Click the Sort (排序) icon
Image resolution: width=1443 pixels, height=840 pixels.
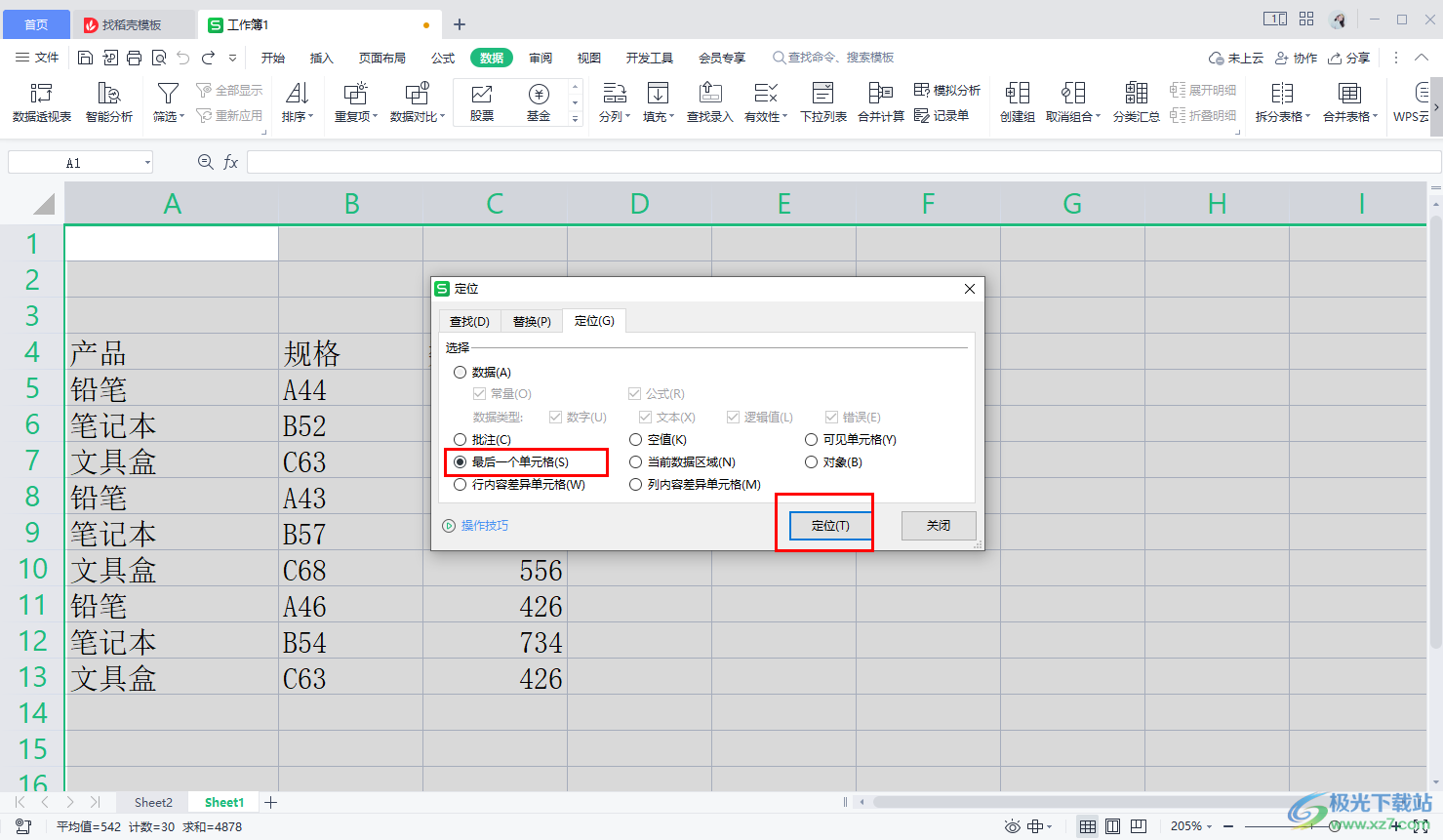pyautogui.click(x=297, y=94)
